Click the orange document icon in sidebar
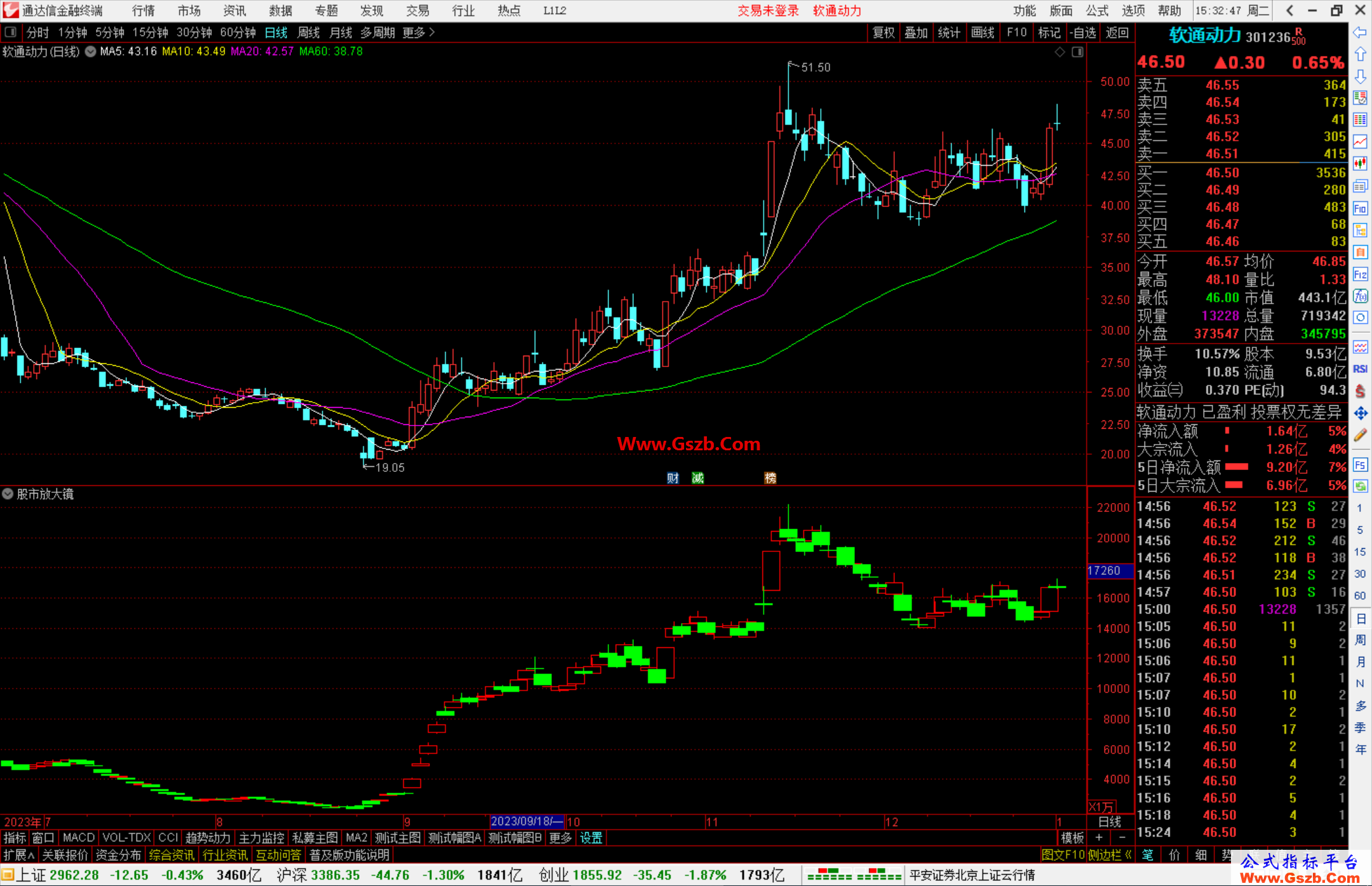 [1360, 252]
